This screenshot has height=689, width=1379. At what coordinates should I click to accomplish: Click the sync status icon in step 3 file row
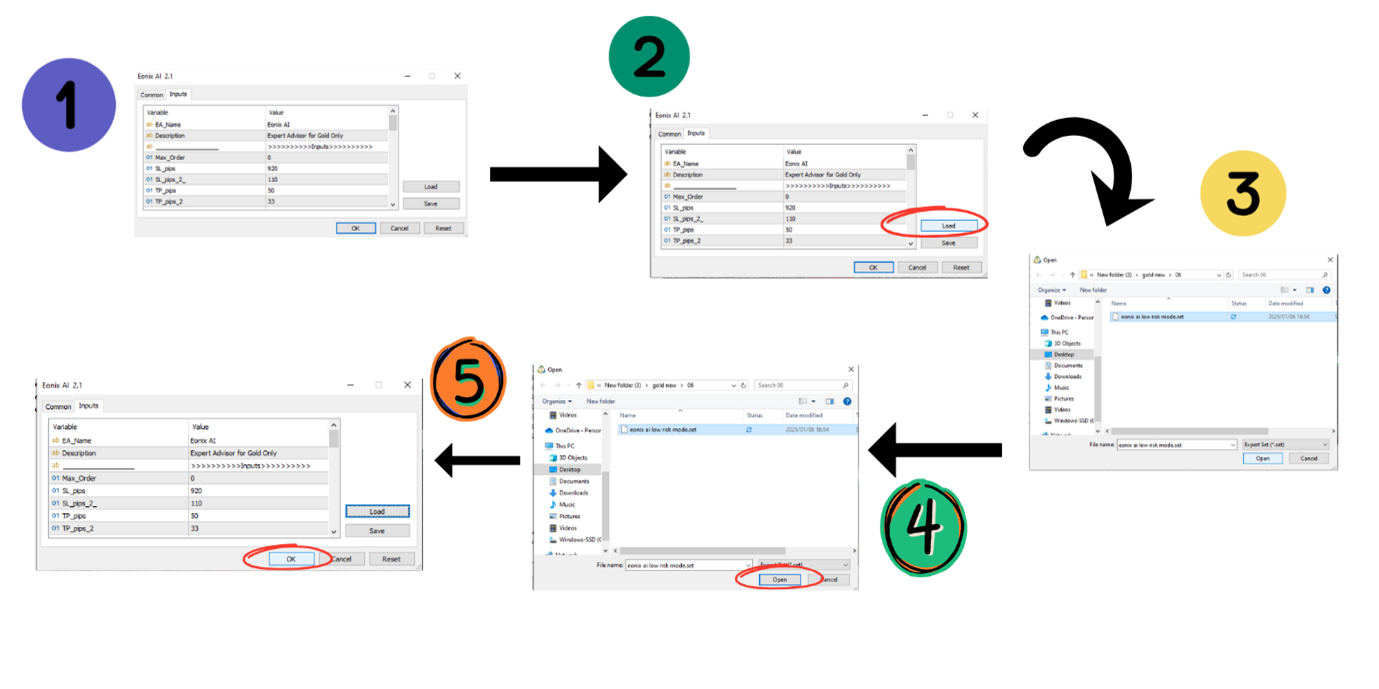[x=1234, y=317]
